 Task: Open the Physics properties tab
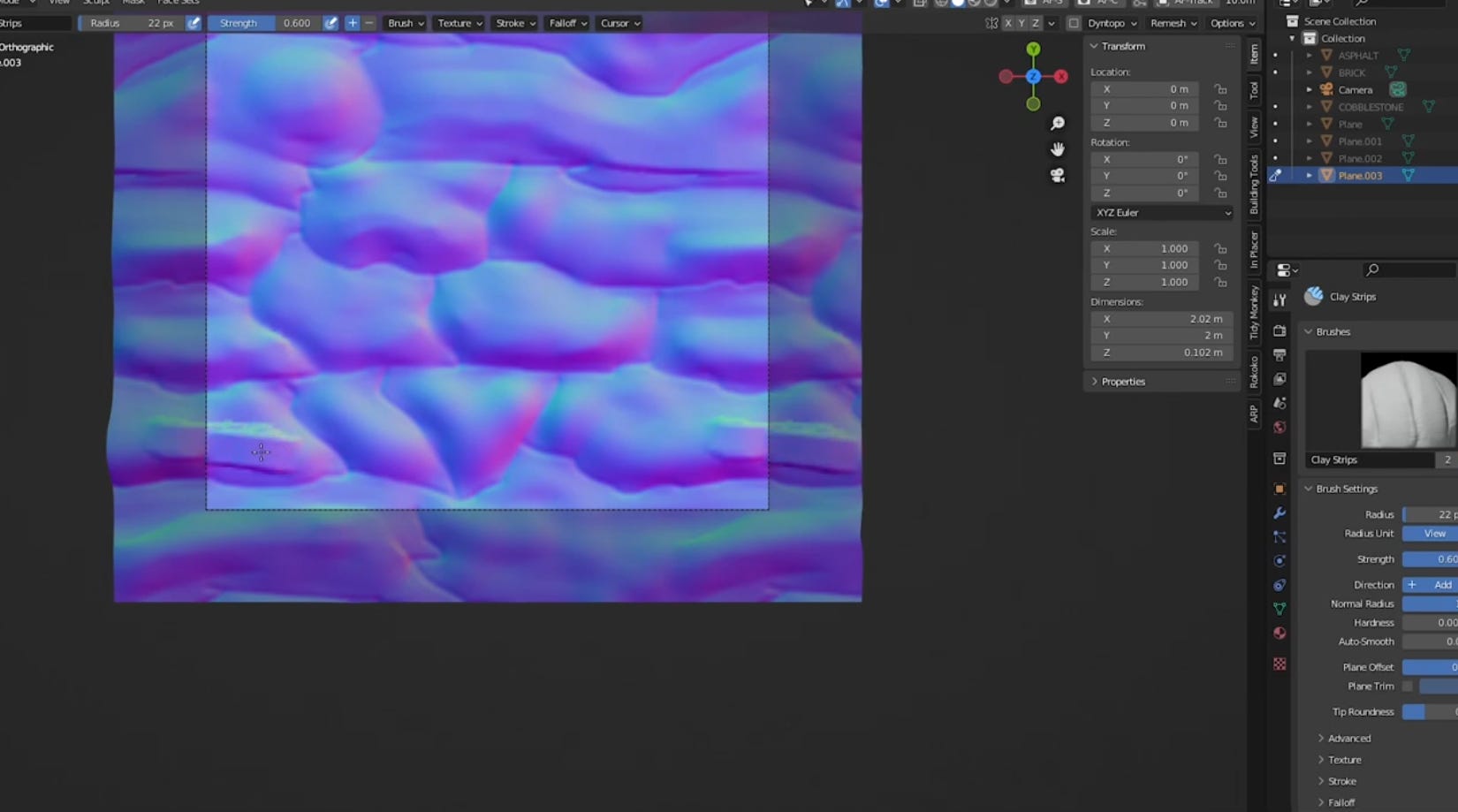(1280, 561)
